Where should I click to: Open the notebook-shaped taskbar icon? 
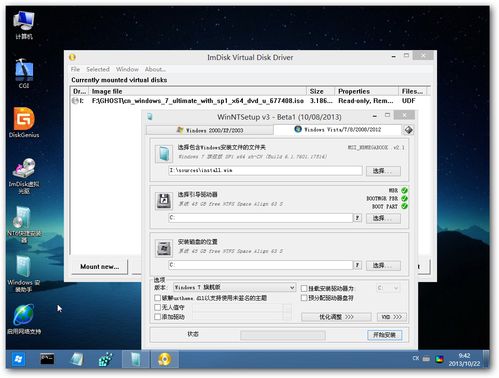76,359
